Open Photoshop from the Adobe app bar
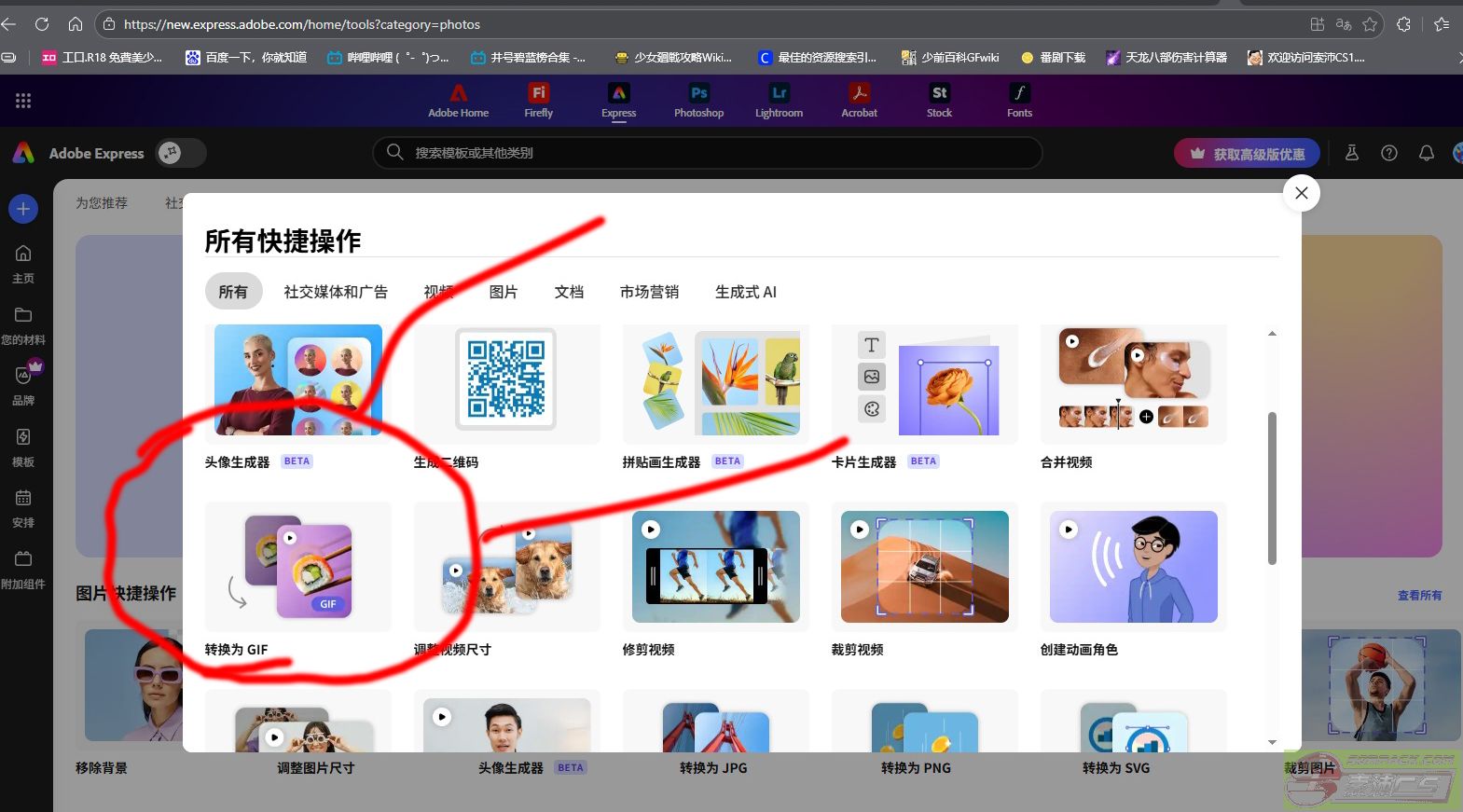 (698, 101)
